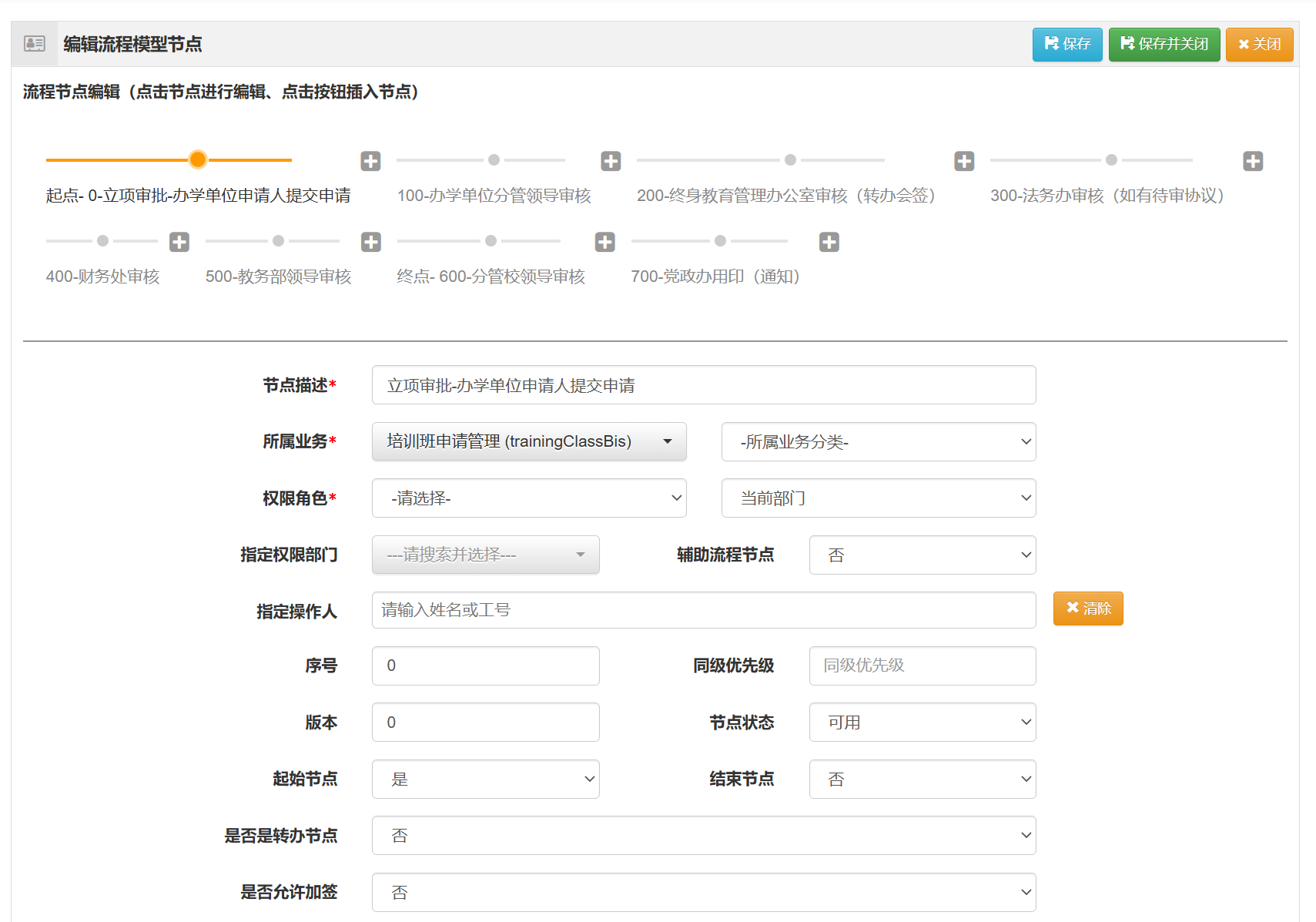
Task: Open the 起始节点 dropdown
Action: tap(486, 779)
